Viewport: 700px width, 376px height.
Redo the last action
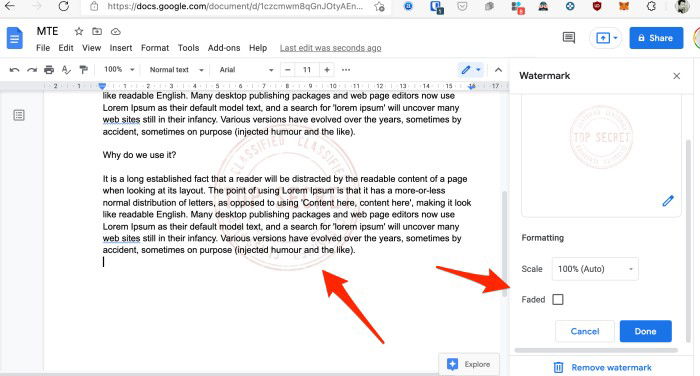tap(32, 70)
